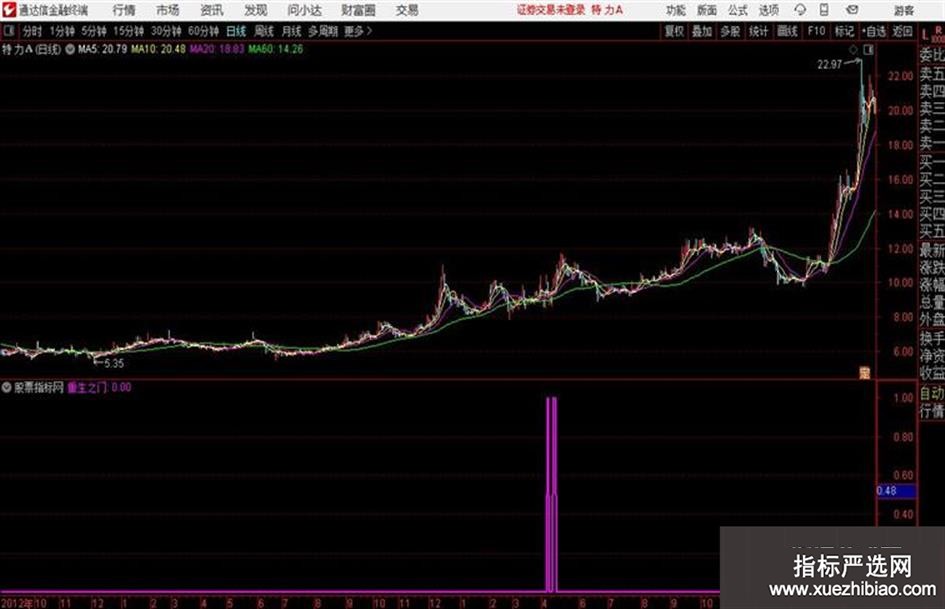
Task: Click the MA20: 18.83 value
Action: [x=217, y=49]
